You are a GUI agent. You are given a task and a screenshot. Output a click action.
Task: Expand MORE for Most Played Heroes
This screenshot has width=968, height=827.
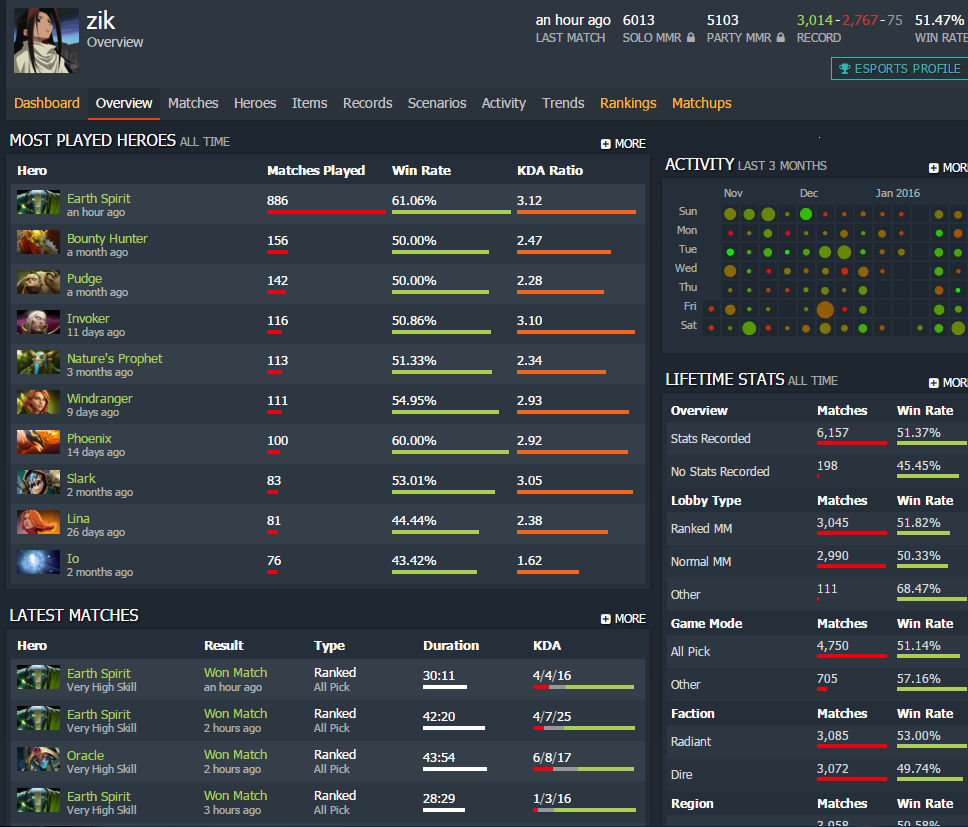[x=623, y=144]
